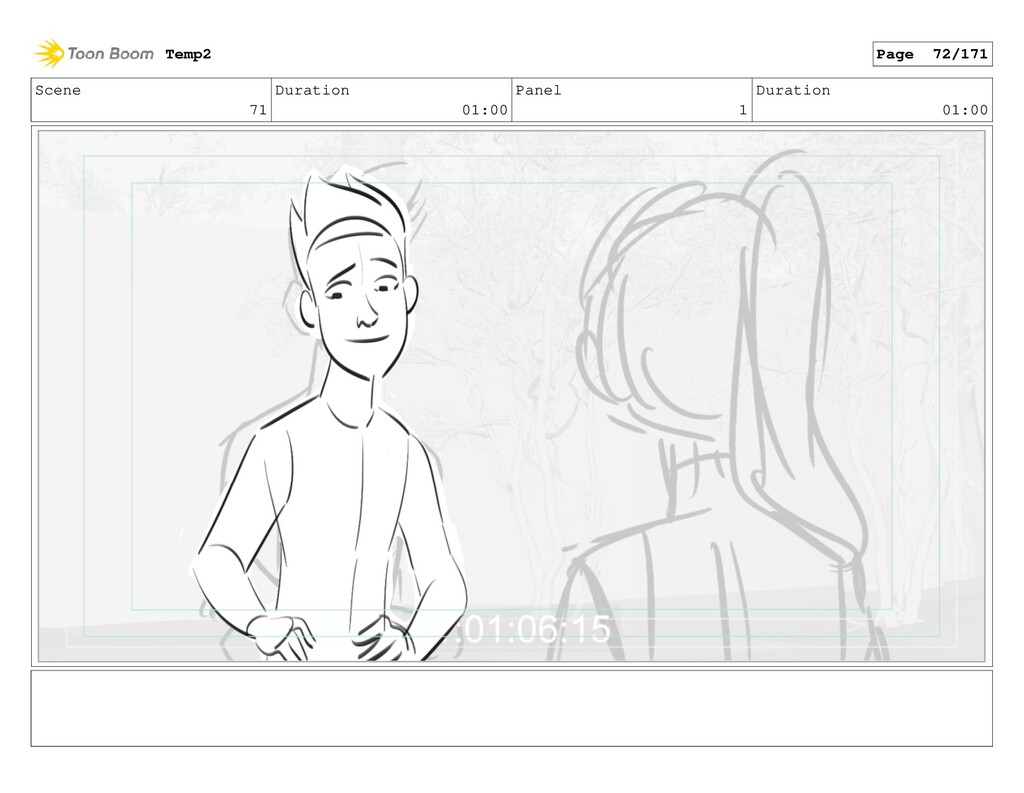Click the scene Duration label beside Scene

pos(312,90)
